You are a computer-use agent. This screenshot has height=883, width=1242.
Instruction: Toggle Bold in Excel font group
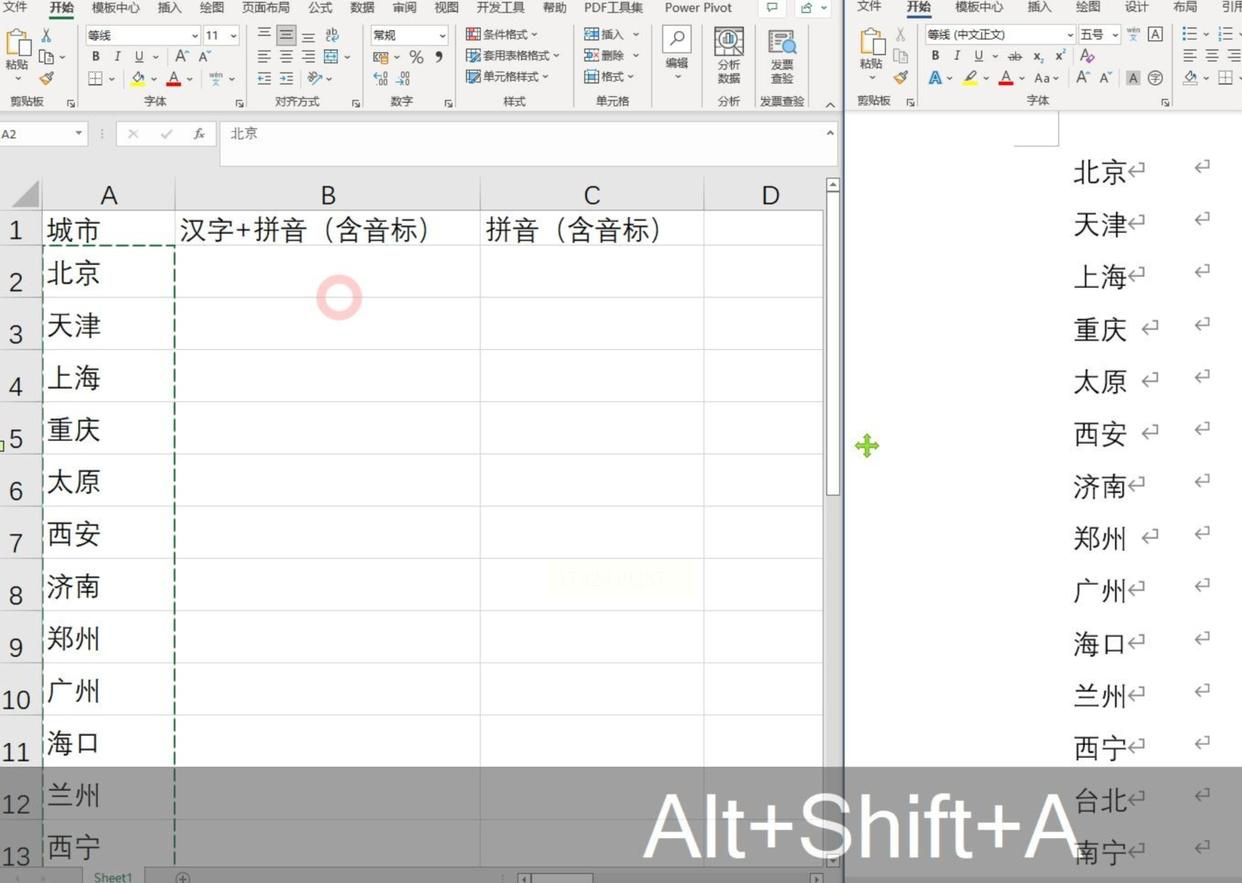[x=96, y=57]
